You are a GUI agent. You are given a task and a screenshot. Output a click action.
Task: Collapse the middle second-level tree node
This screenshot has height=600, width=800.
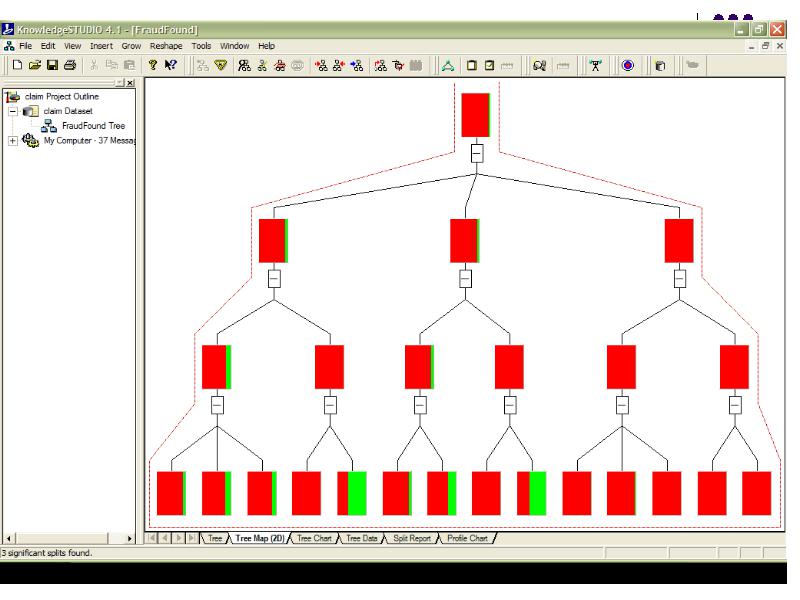[x=465, y=279]
